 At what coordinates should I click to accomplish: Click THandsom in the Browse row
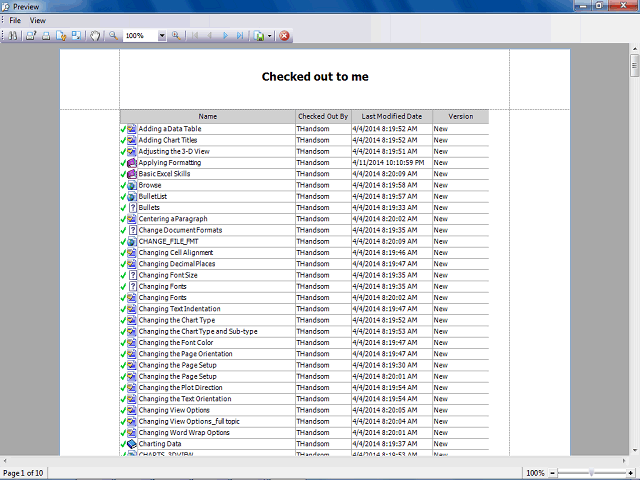313,185
